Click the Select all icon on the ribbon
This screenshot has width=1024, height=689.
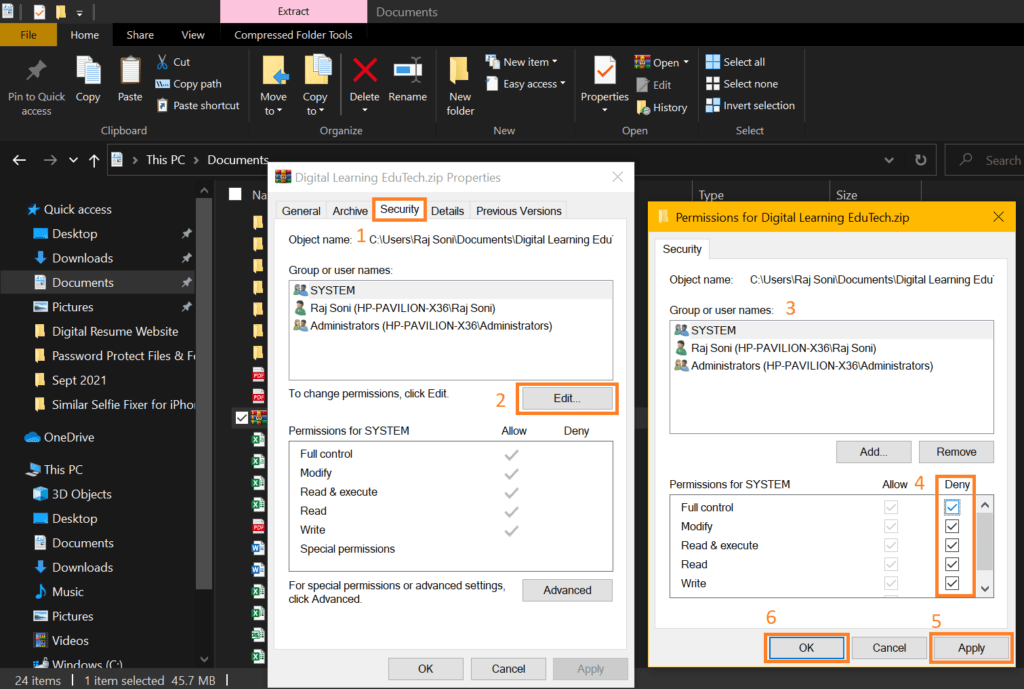tap(735, 61)
